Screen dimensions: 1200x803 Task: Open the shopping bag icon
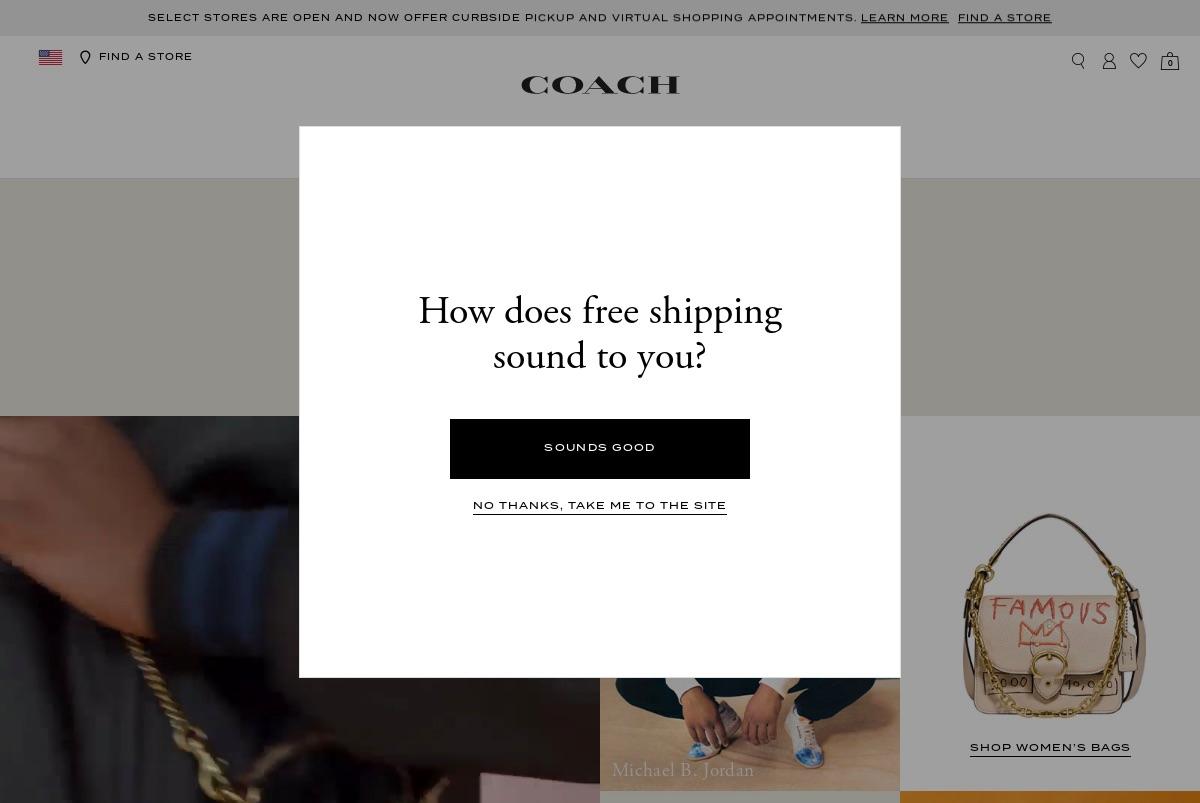[1170, 61]
